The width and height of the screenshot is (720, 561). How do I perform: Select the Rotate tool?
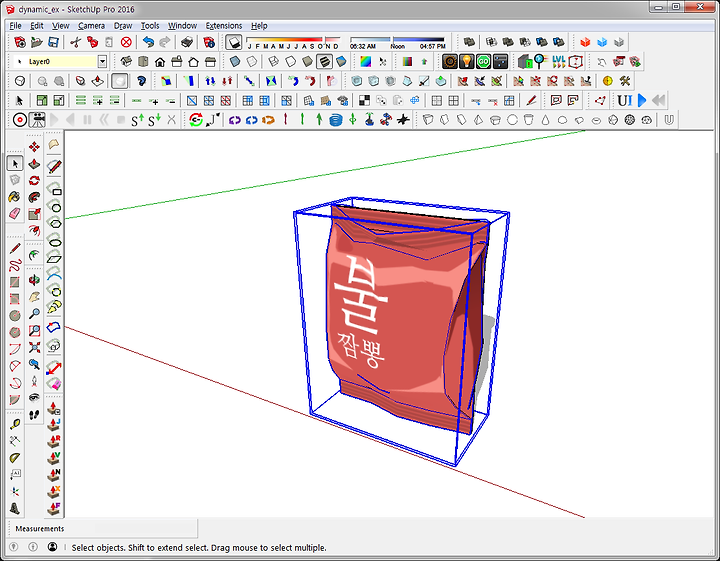click(x=34, y=180)
